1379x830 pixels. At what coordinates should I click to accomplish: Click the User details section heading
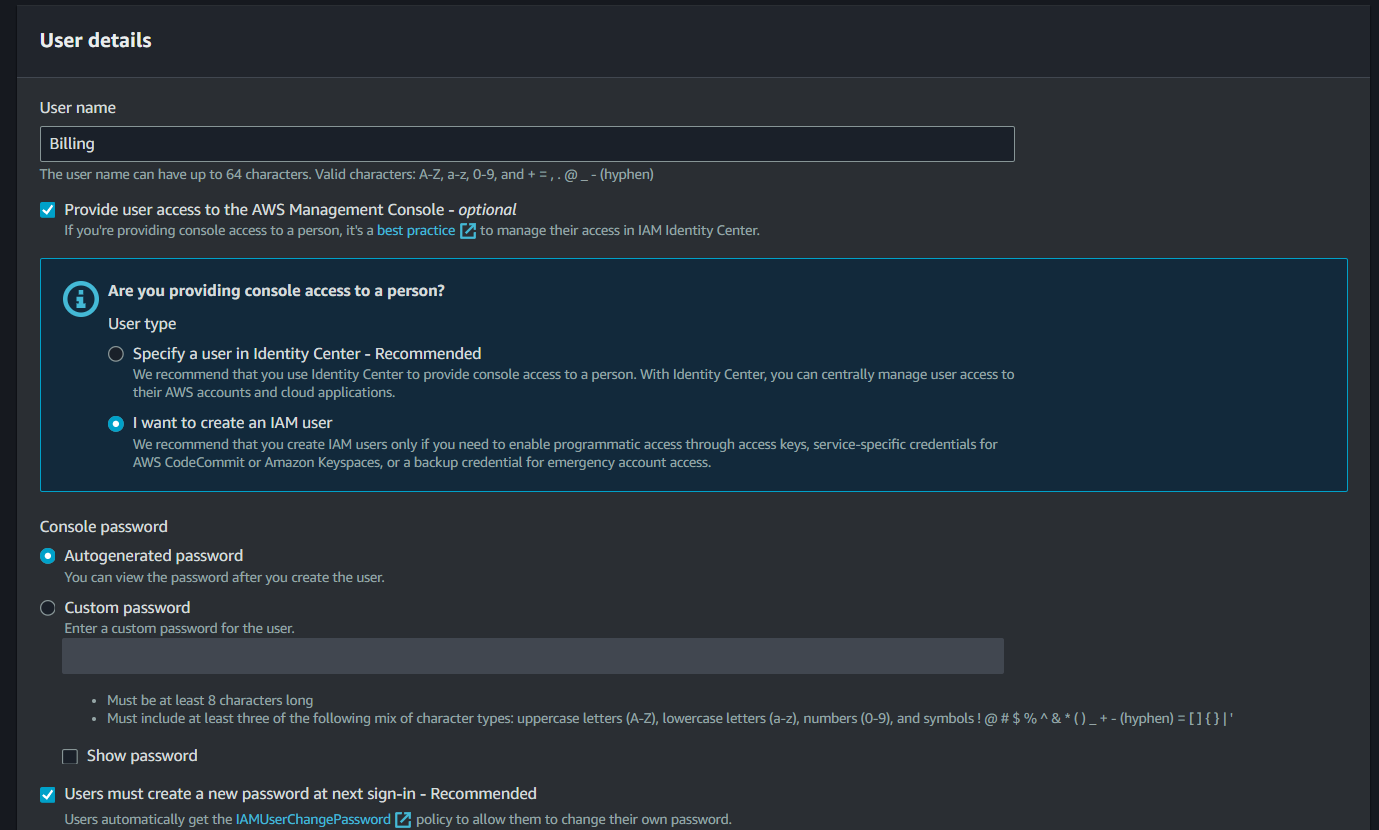[x=96, y=41]
